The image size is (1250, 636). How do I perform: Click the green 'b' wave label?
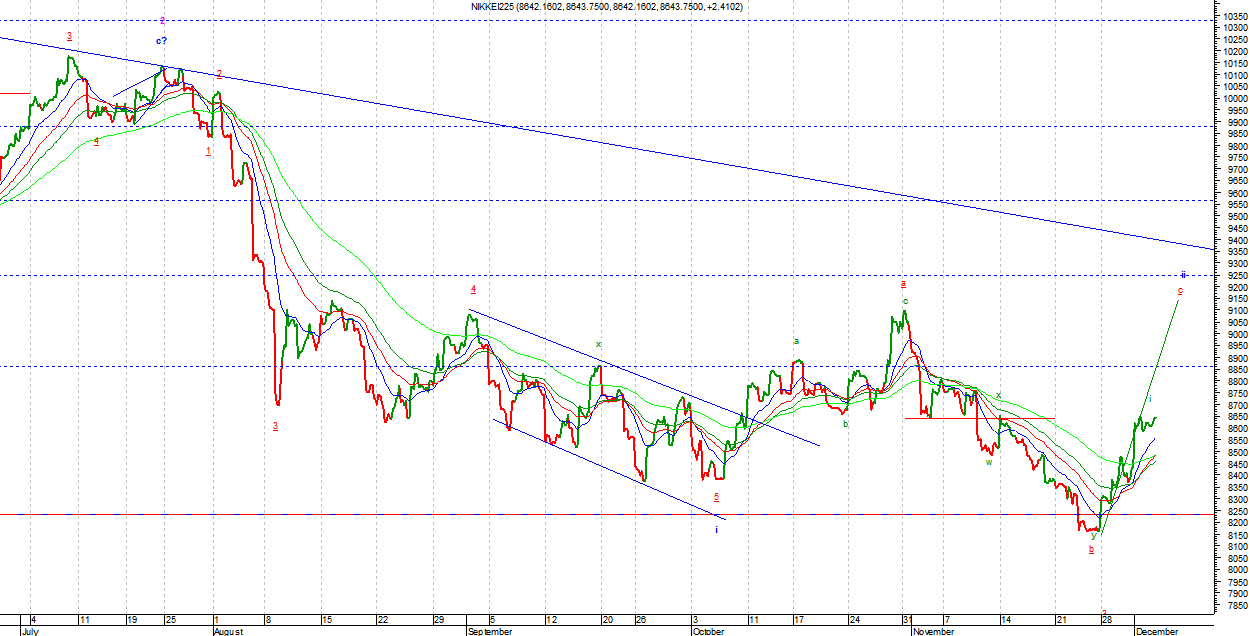845,424
